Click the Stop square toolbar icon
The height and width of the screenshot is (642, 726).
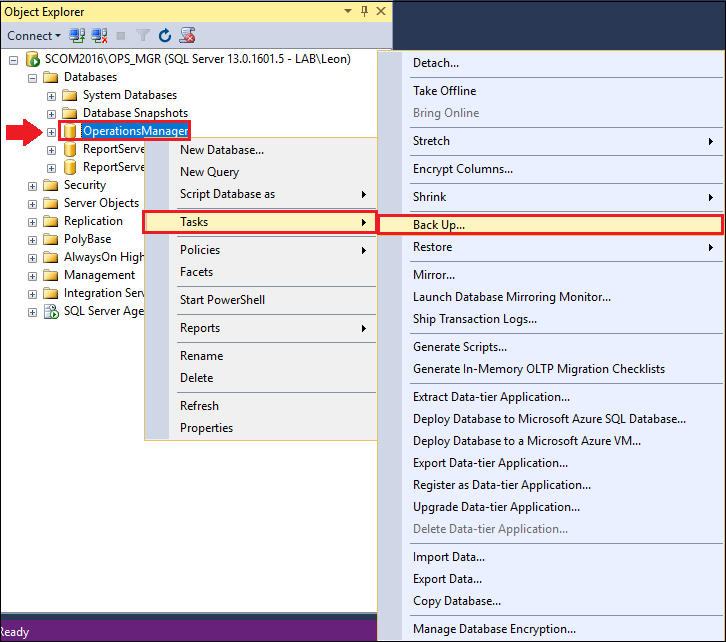(x=121, y=36)
